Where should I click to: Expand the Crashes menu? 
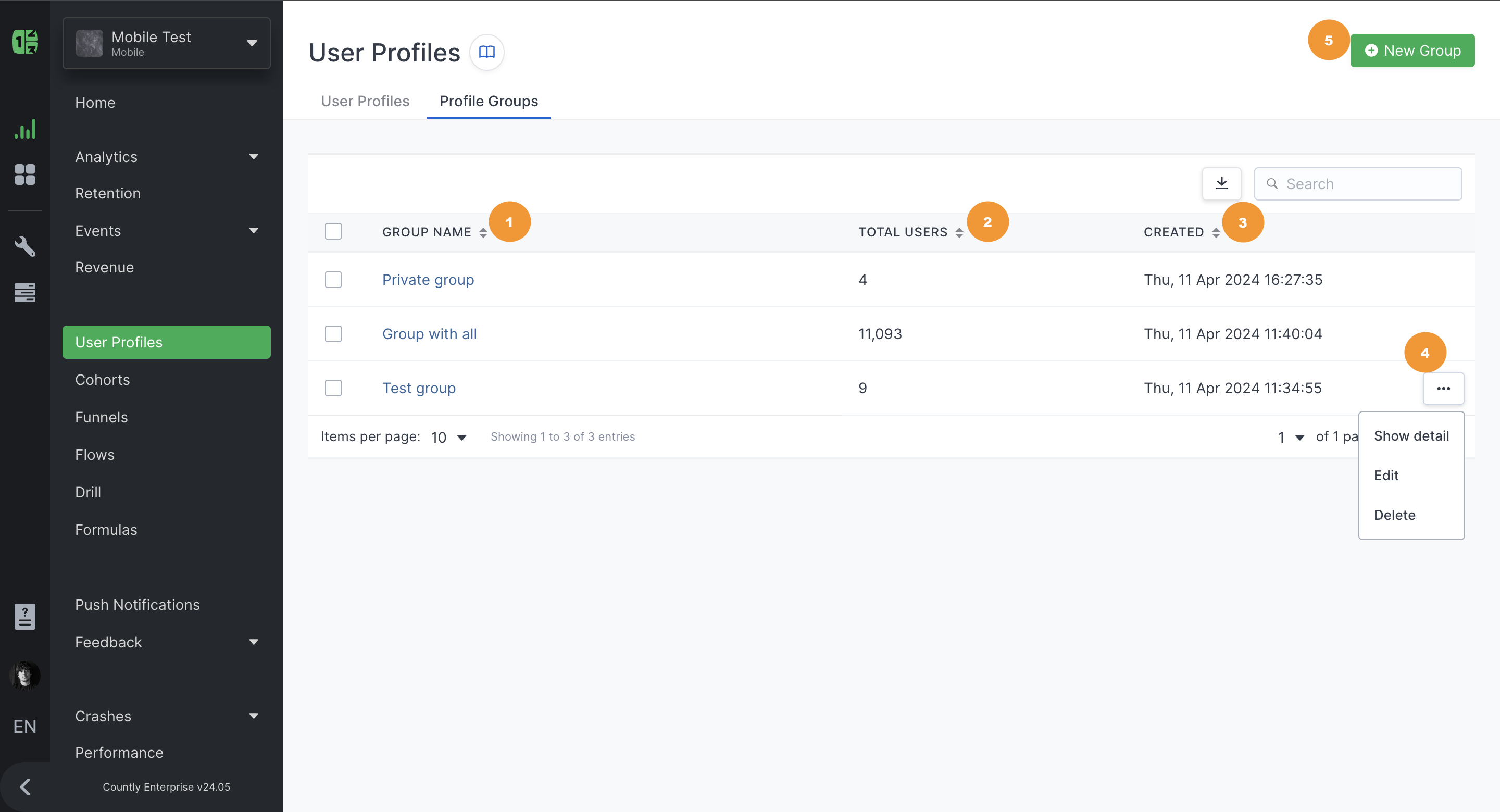click(x=167, y=716)
